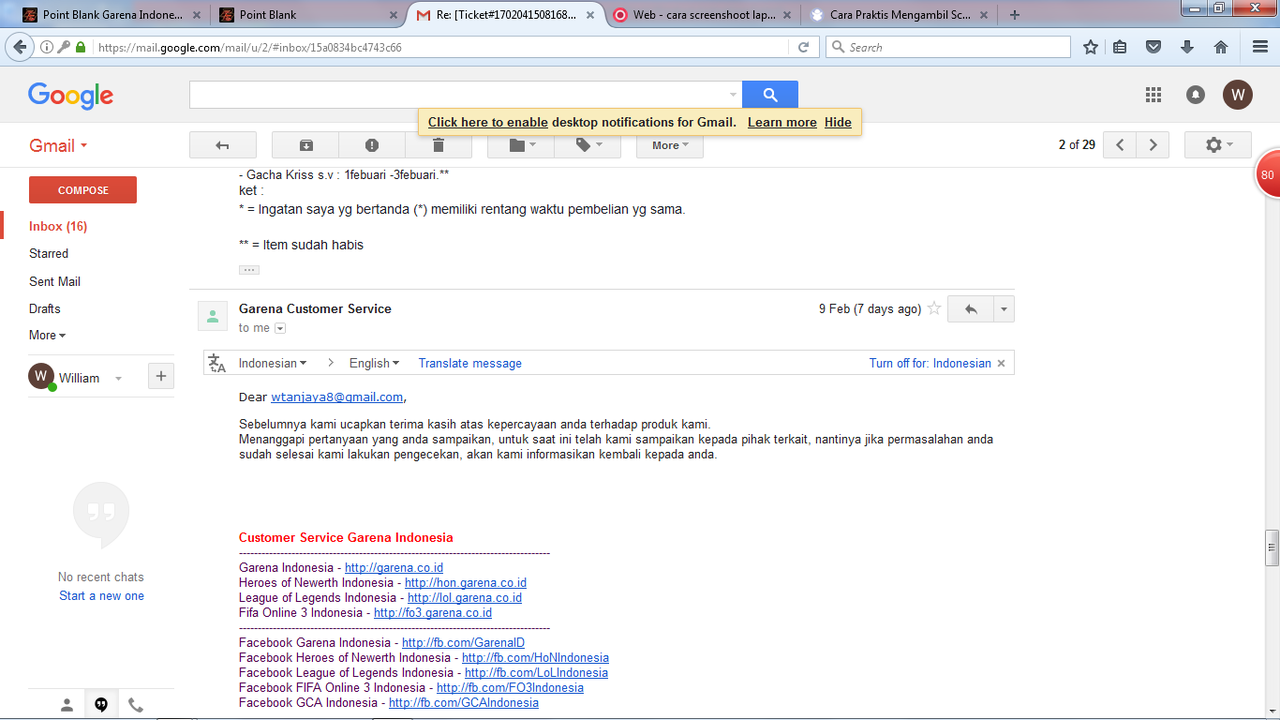Open the Move to folder menu

click(x=522, y=145)
